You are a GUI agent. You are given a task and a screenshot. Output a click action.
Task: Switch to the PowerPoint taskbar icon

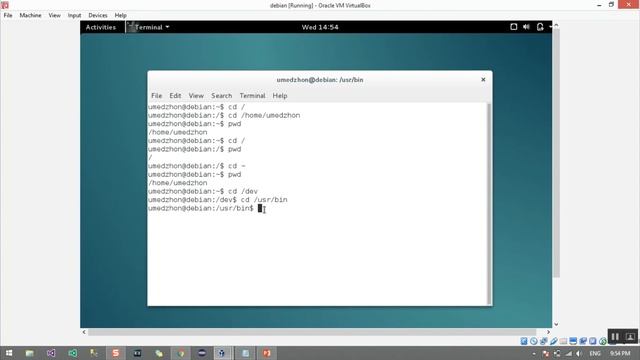click(x=267, y=353)
